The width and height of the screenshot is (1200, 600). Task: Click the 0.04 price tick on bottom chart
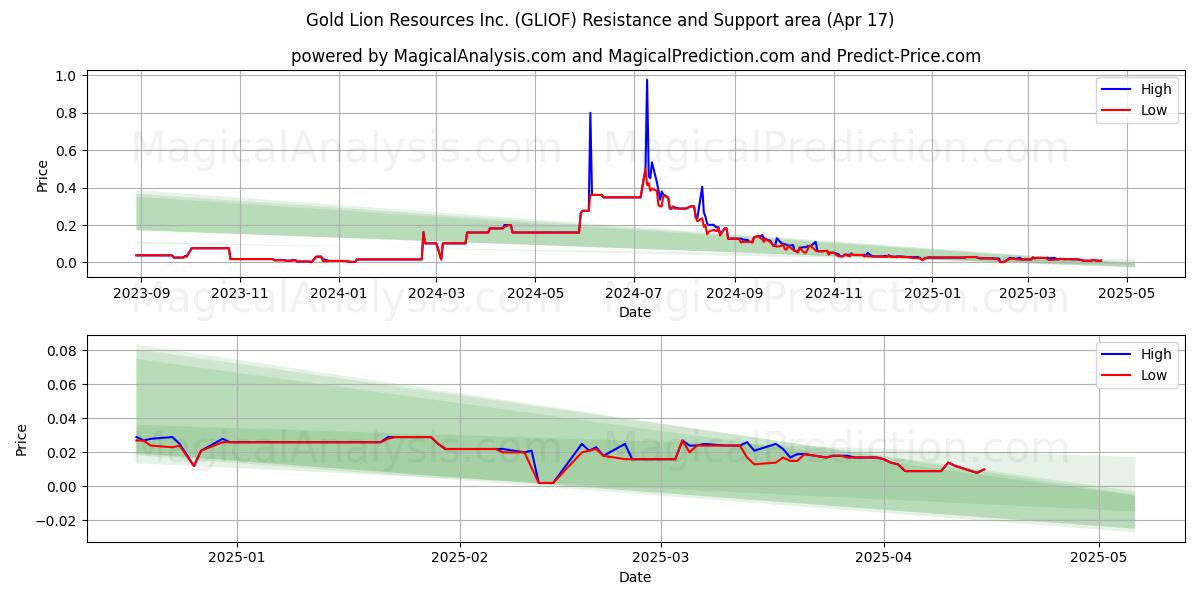click(x=62, y=419)
